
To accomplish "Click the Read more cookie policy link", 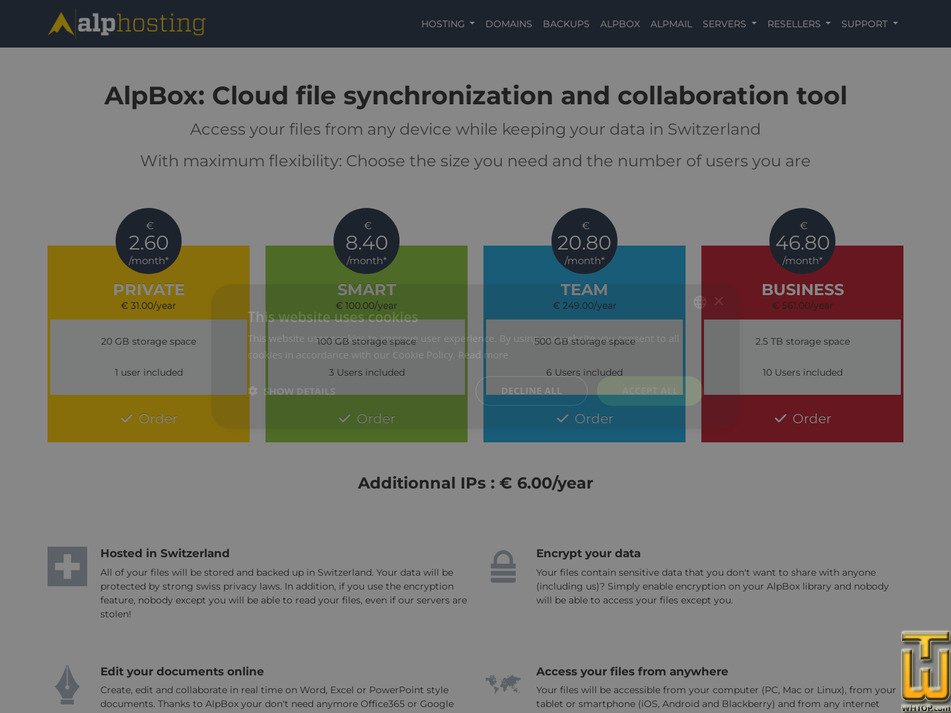I will tap(483, 355).
